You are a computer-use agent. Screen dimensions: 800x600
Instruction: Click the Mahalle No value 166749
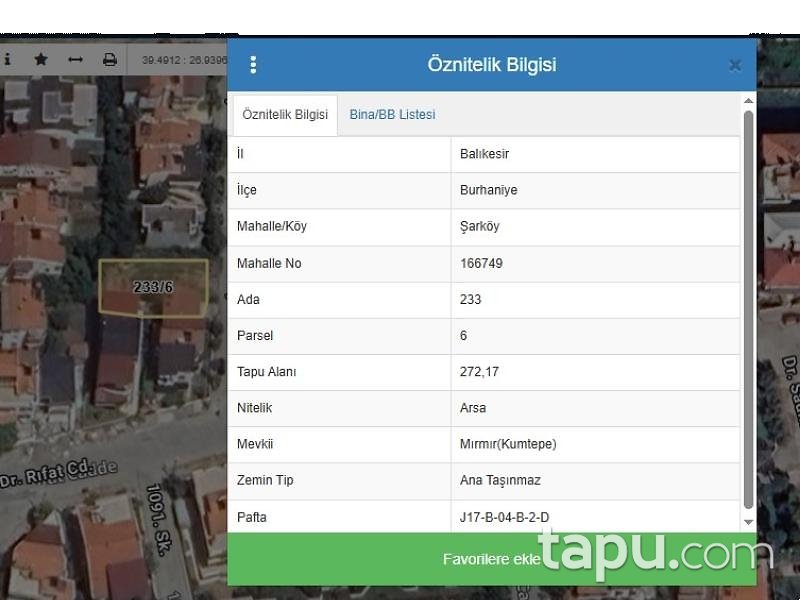click(481, 263)
